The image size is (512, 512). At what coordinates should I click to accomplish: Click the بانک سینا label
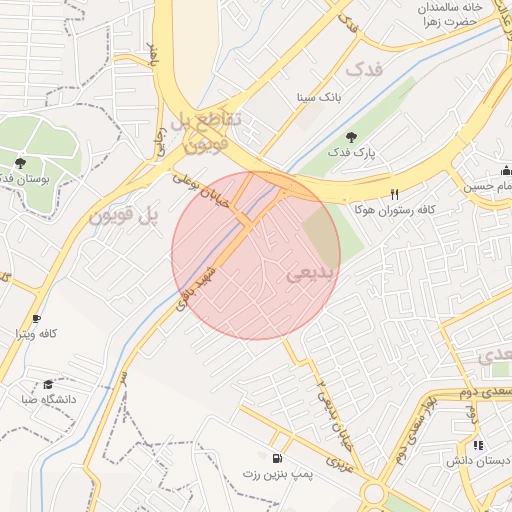[319, 97]
